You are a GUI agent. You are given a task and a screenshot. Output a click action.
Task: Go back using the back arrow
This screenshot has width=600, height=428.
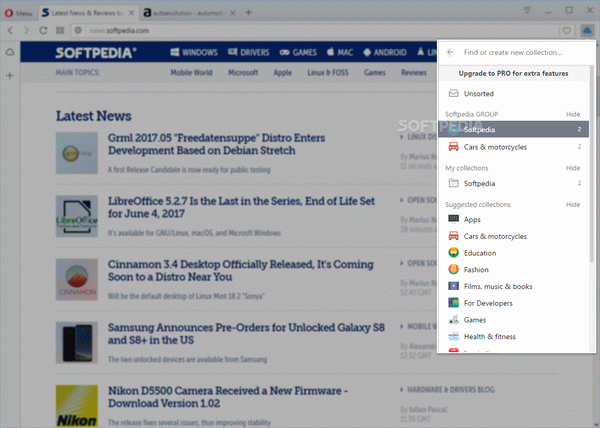click(10, 31)
